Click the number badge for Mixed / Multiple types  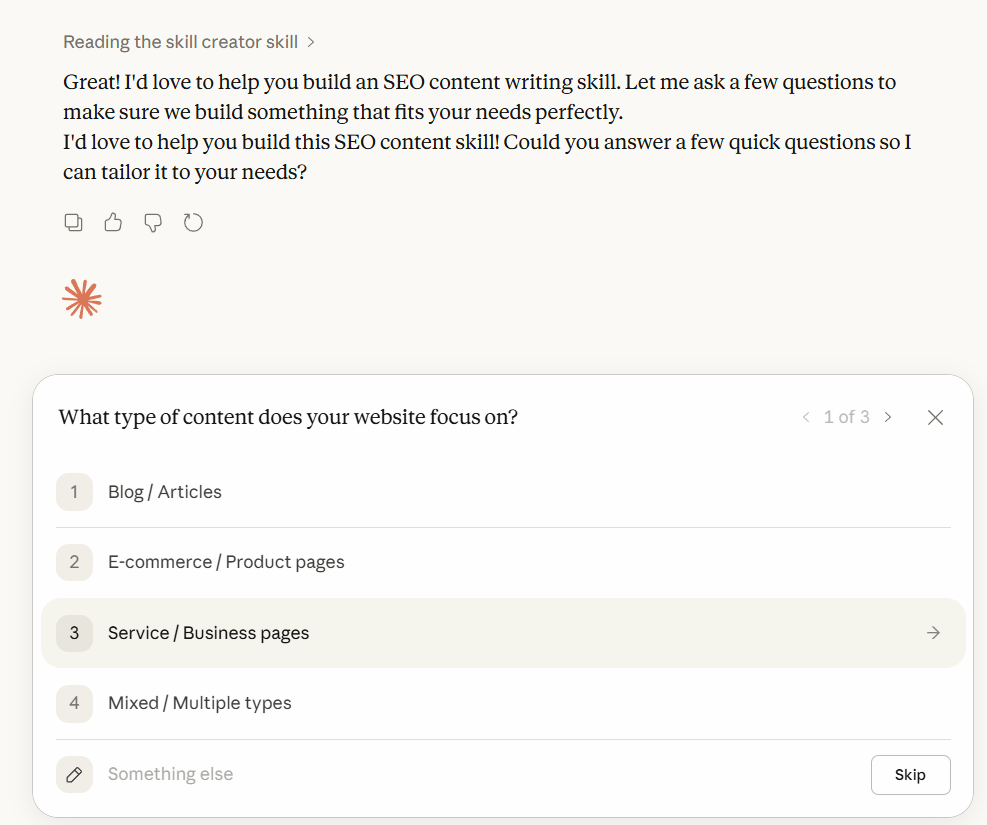[74, 703]
